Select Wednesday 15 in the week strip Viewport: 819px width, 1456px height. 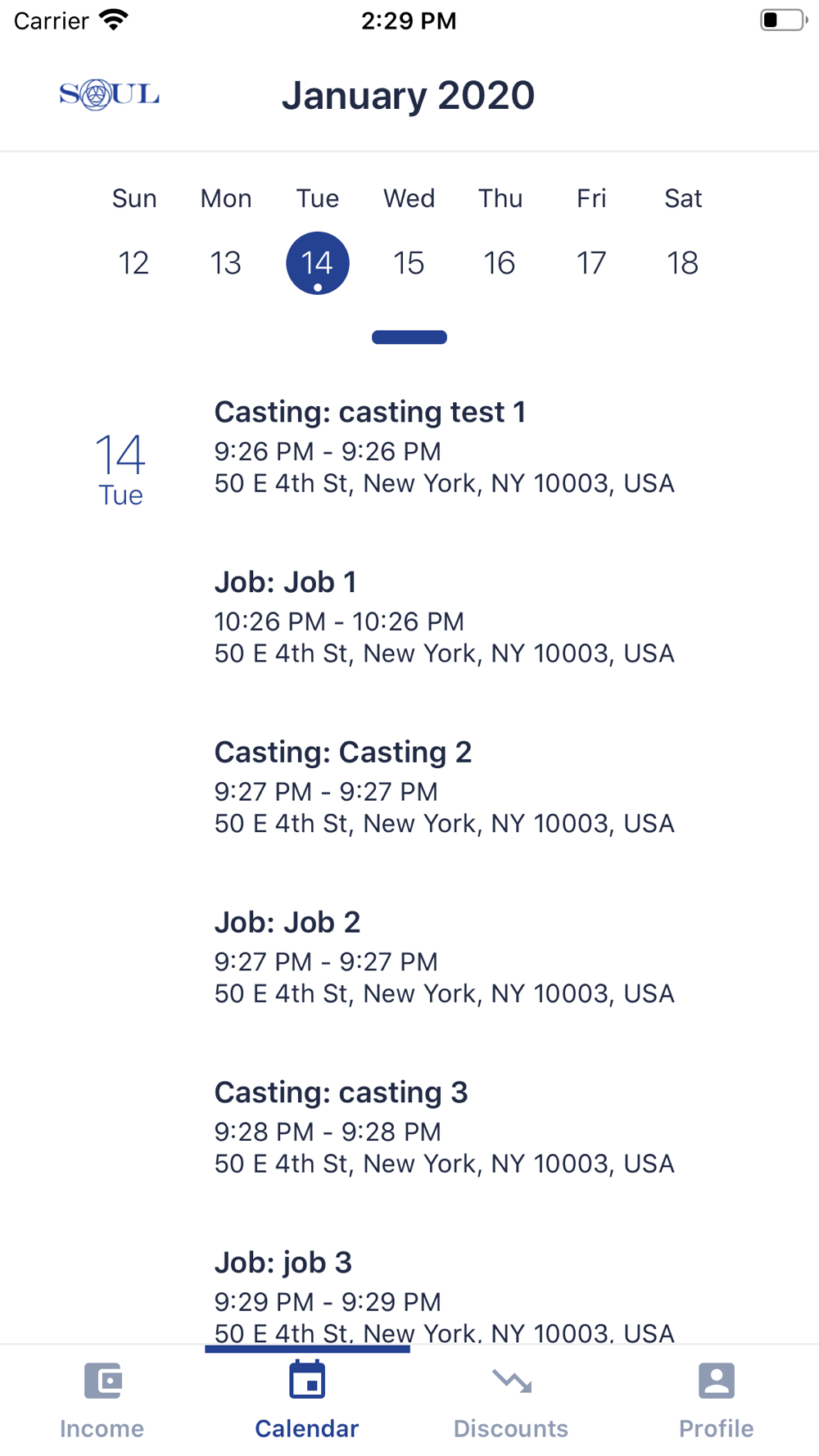(x=409, y=263)
